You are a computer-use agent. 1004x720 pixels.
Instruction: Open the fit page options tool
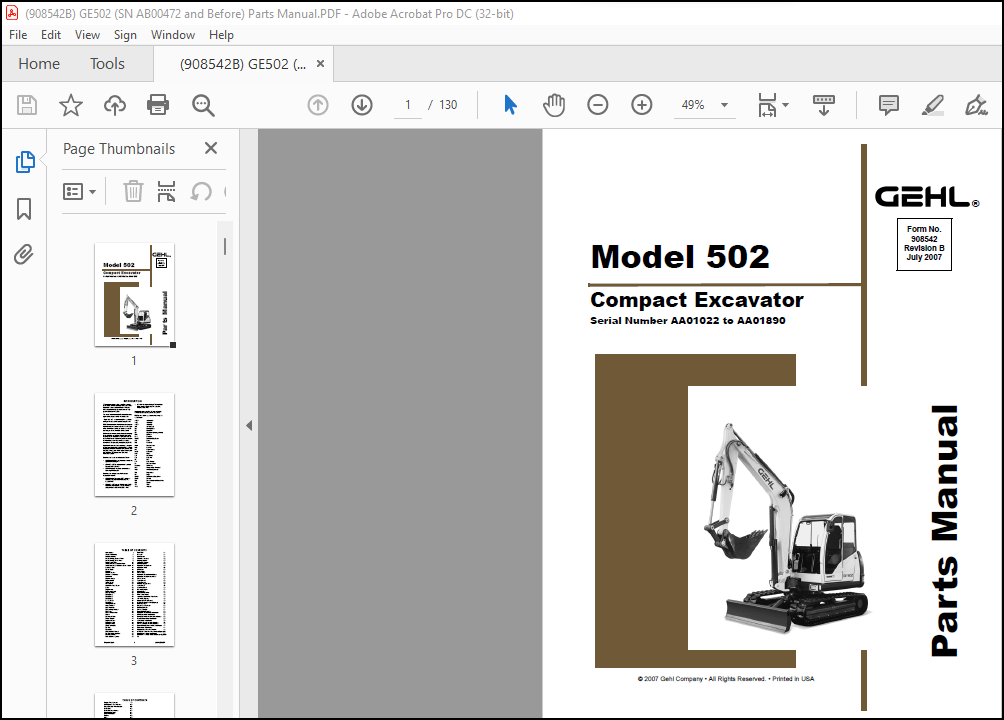tap(767, 105)
